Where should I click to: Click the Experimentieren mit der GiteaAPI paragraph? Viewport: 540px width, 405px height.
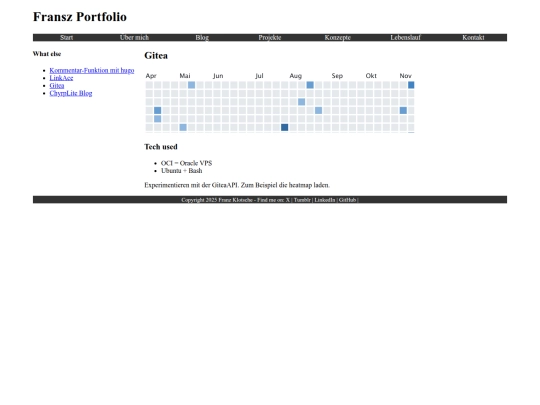(237, 185)
